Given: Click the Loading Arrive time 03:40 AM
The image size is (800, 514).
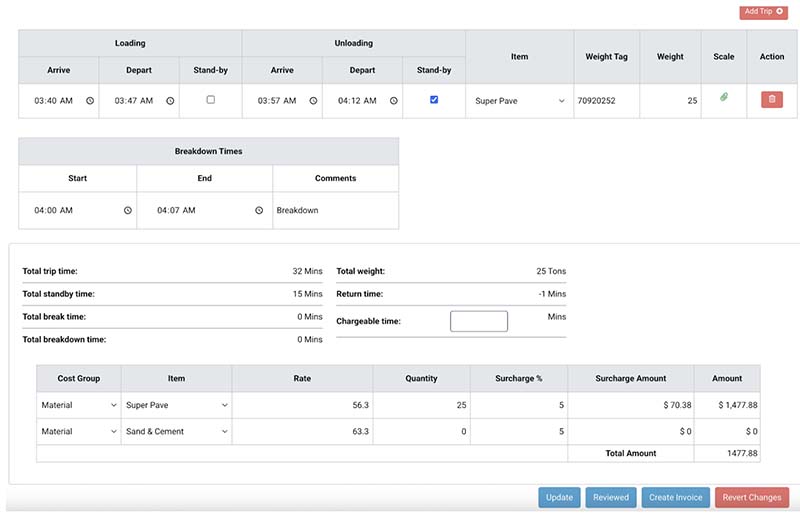Looking at the screenshot, I should tap(54, 101).
